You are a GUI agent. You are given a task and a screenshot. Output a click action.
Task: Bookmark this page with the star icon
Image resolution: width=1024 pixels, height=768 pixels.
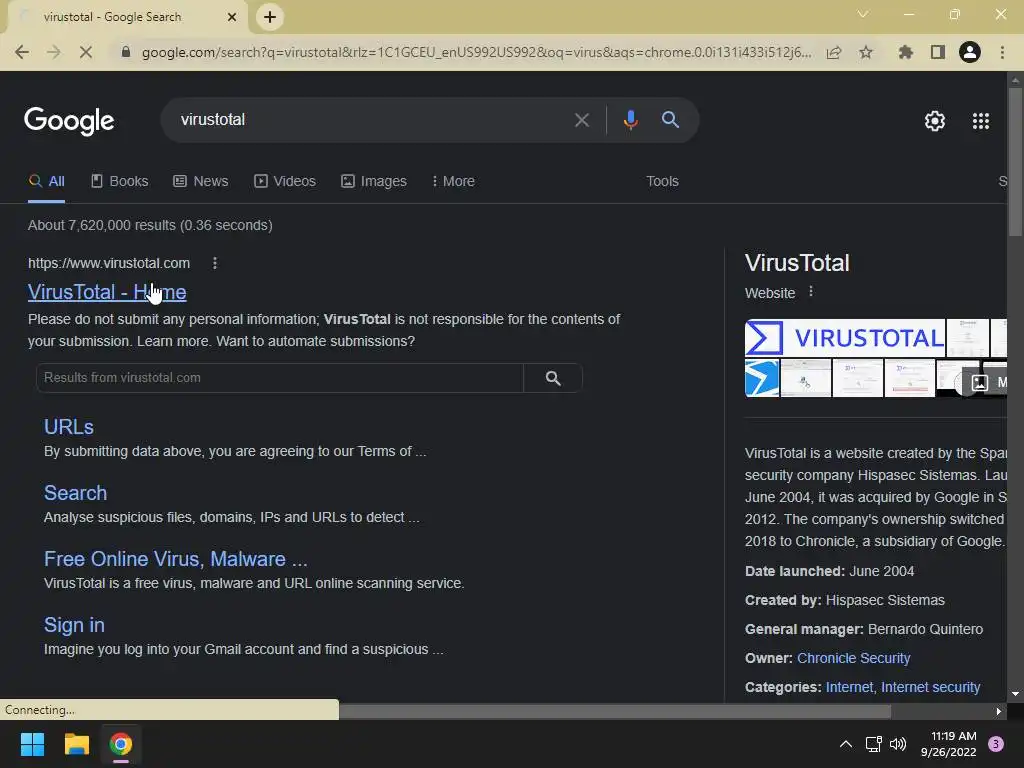coord(866,52)
